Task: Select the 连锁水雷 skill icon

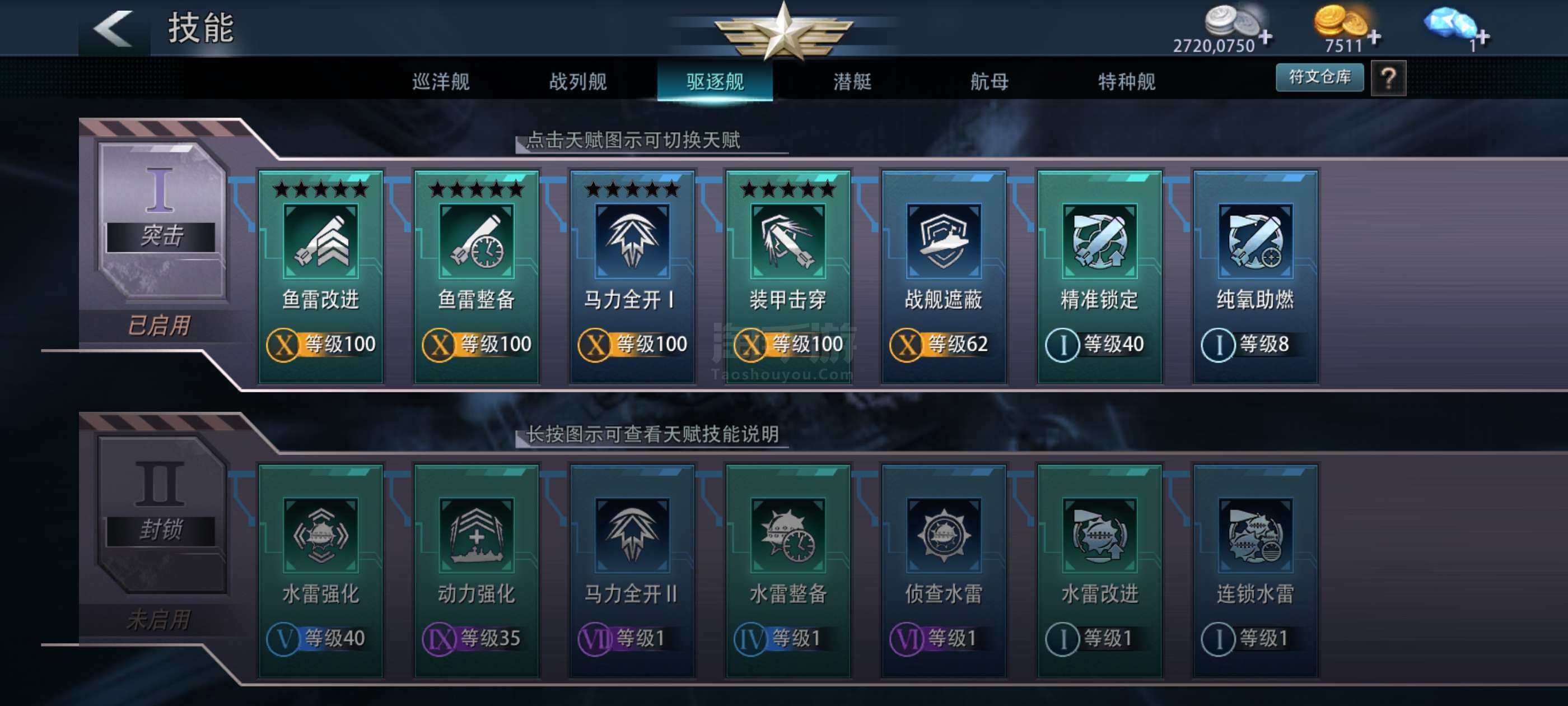Action: coord(1255,535)
